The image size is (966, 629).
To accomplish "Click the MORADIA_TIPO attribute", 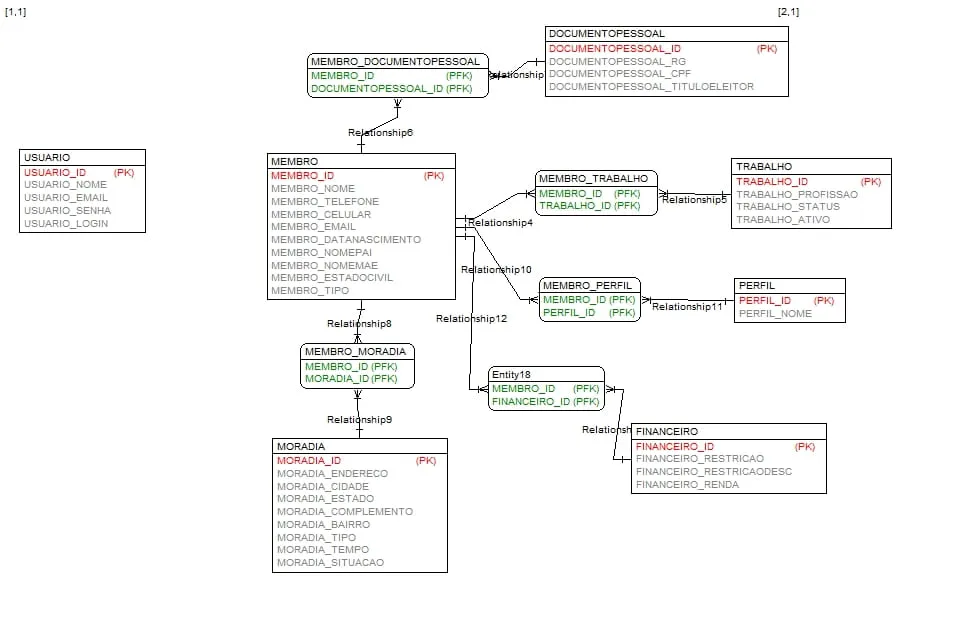I will click(x=316, y=538).
